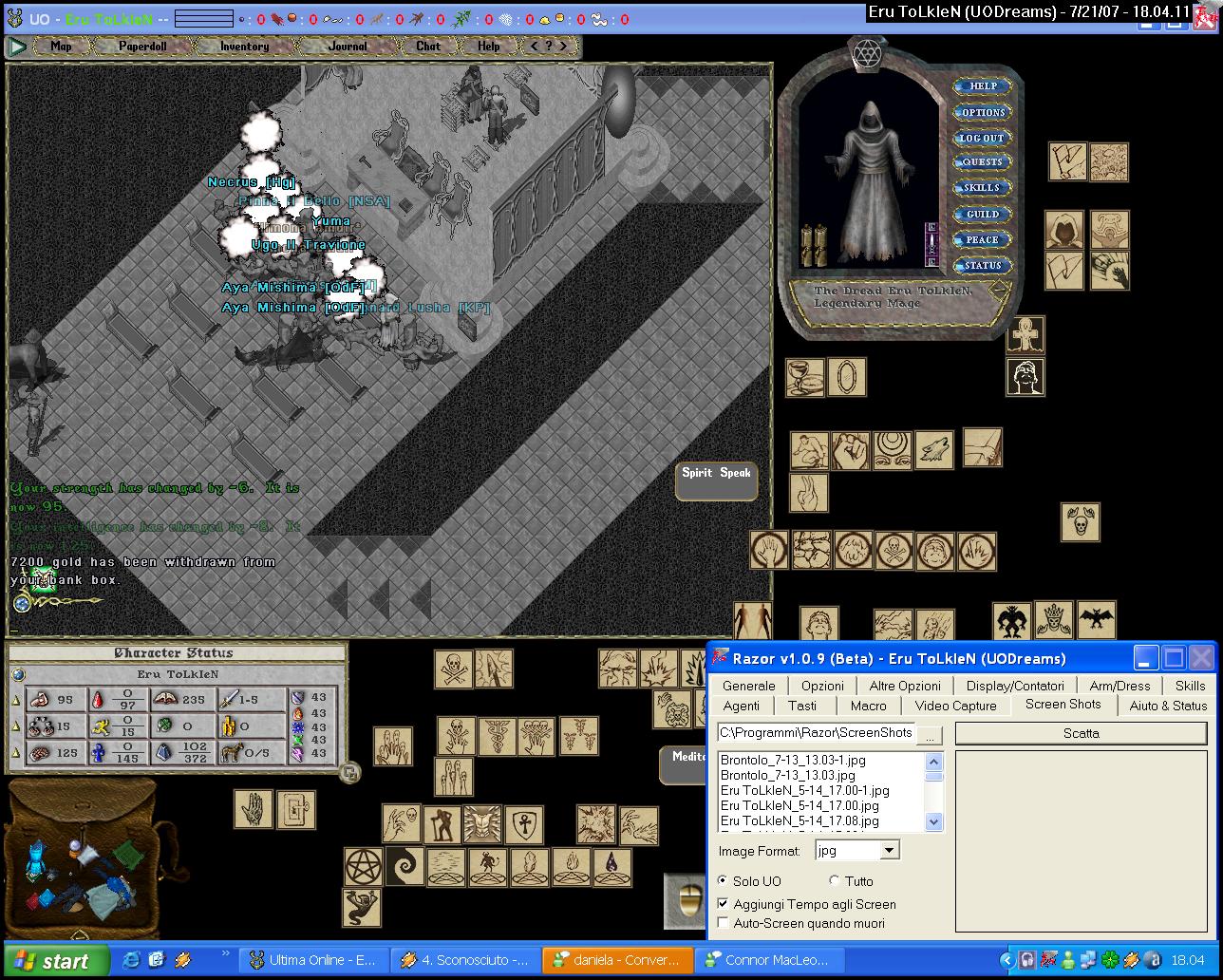
Task: Click the open palm with symbols icon
Action: pyautogui.click(x=254, y=809)
